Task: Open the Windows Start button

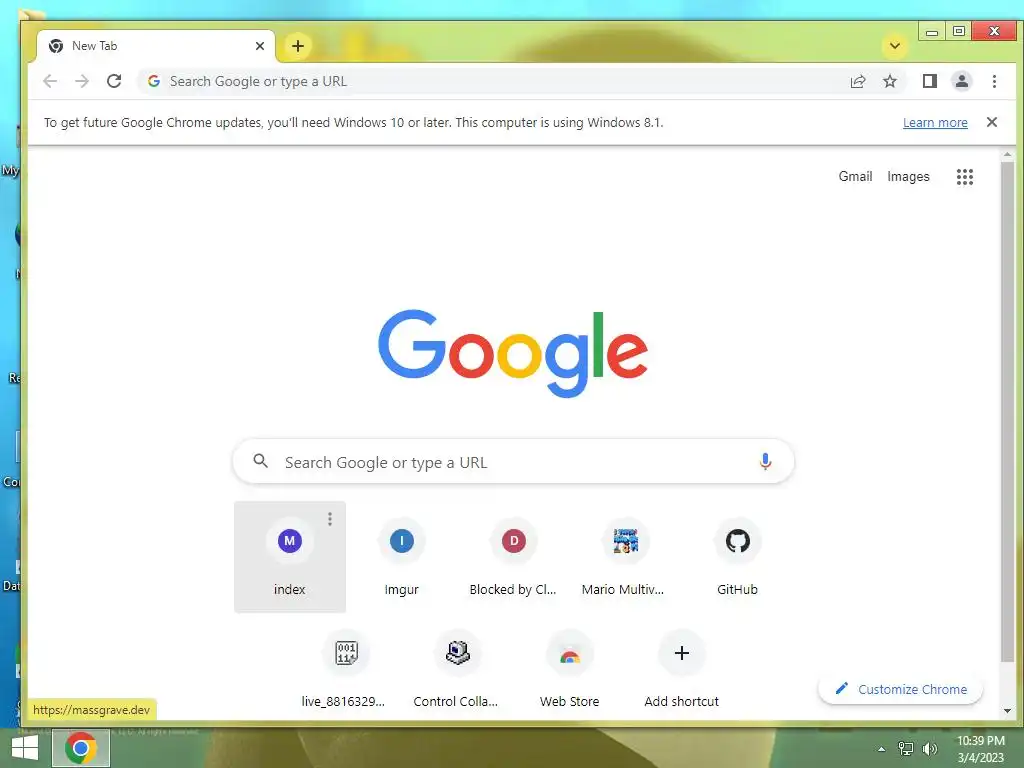Action: (25, 748)
